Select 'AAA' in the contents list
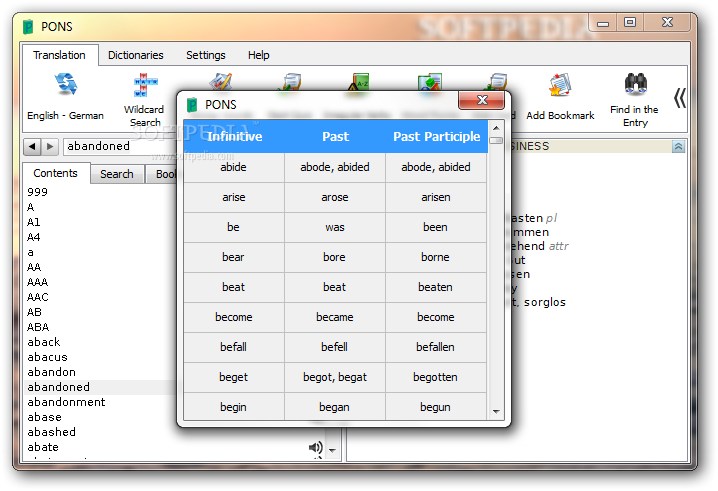Screen dimensions: 718x491 click(x=38, y=282)
